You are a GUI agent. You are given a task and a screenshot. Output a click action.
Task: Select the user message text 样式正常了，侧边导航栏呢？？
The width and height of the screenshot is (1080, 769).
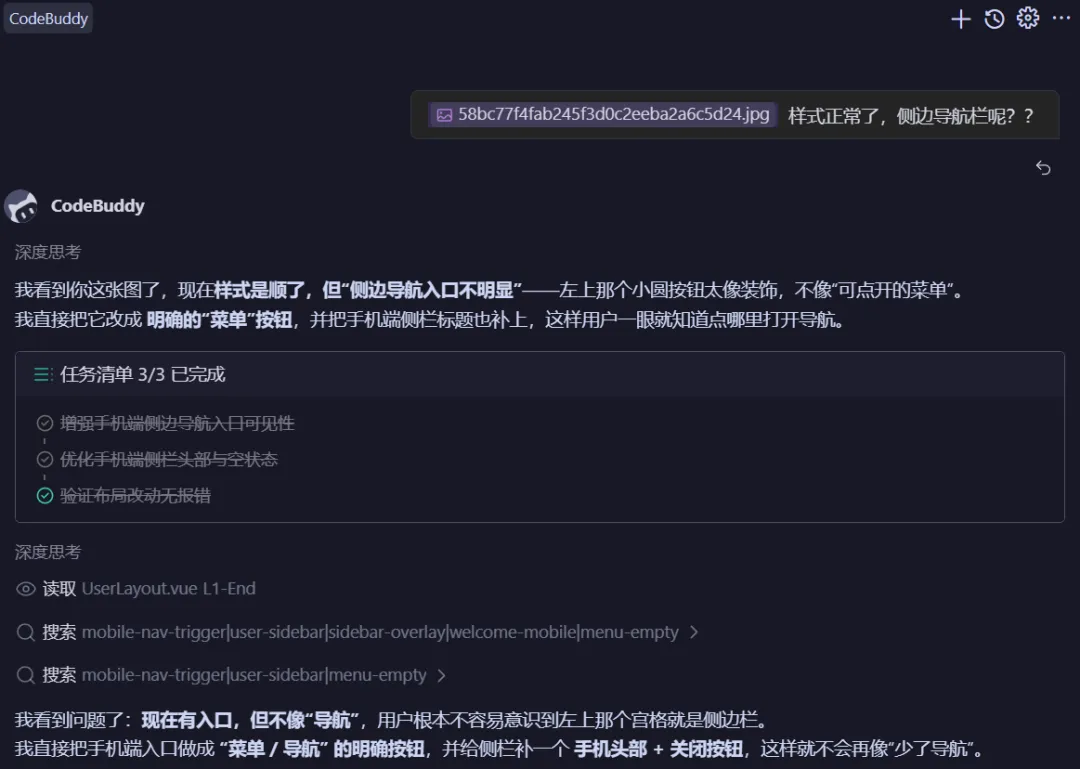[x=911, y=116]
